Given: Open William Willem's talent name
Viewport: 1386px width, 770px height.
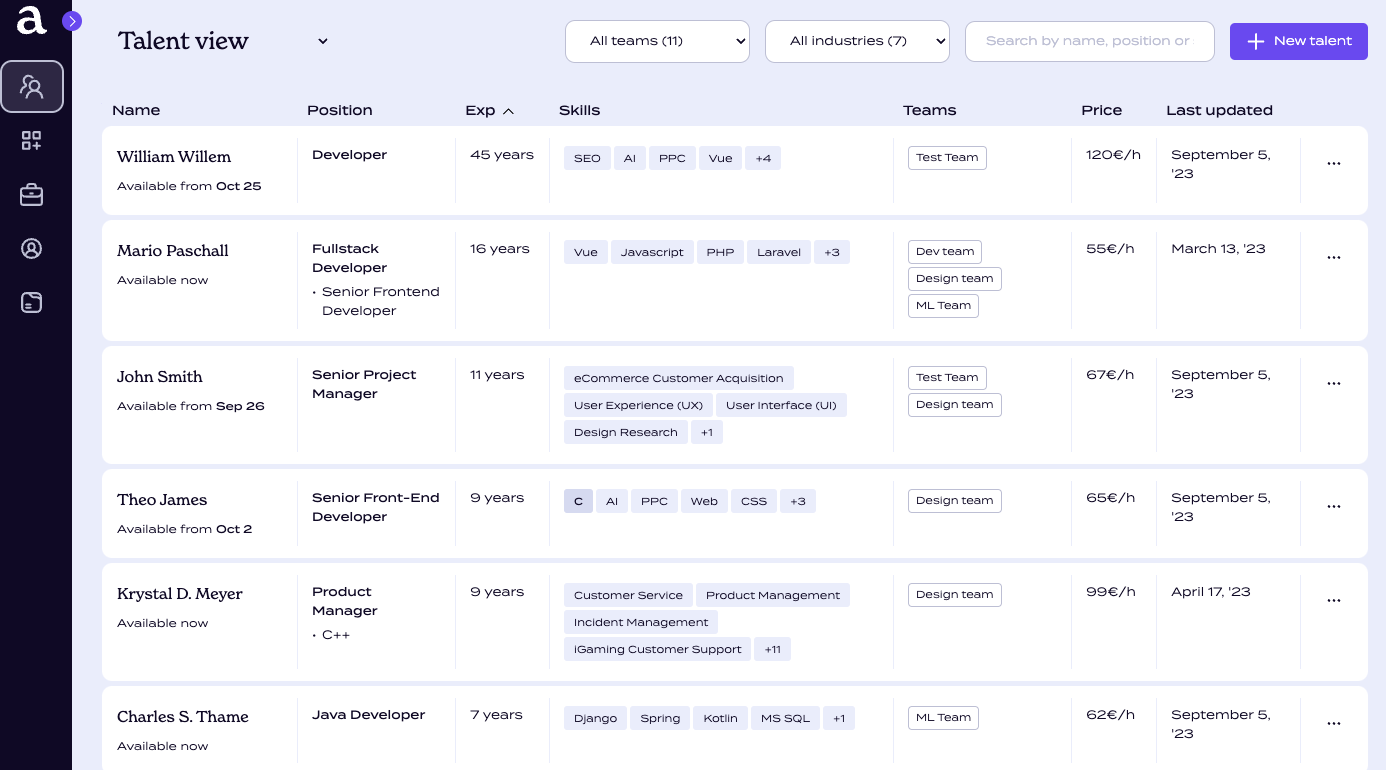Looking at the screenshot, I should [x=174, y=157].
